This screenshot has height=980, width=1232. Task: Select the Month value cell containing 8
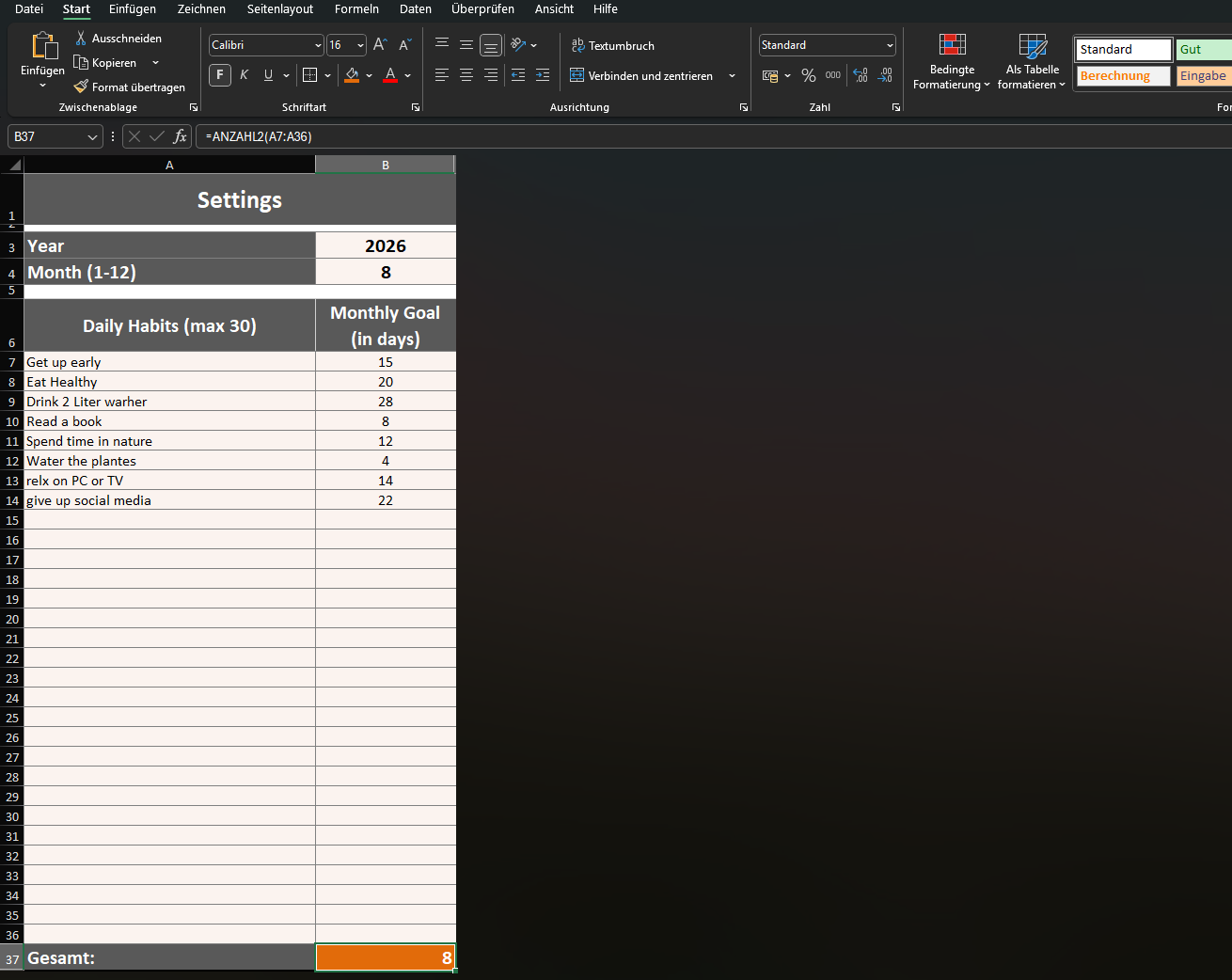[386, 273]
